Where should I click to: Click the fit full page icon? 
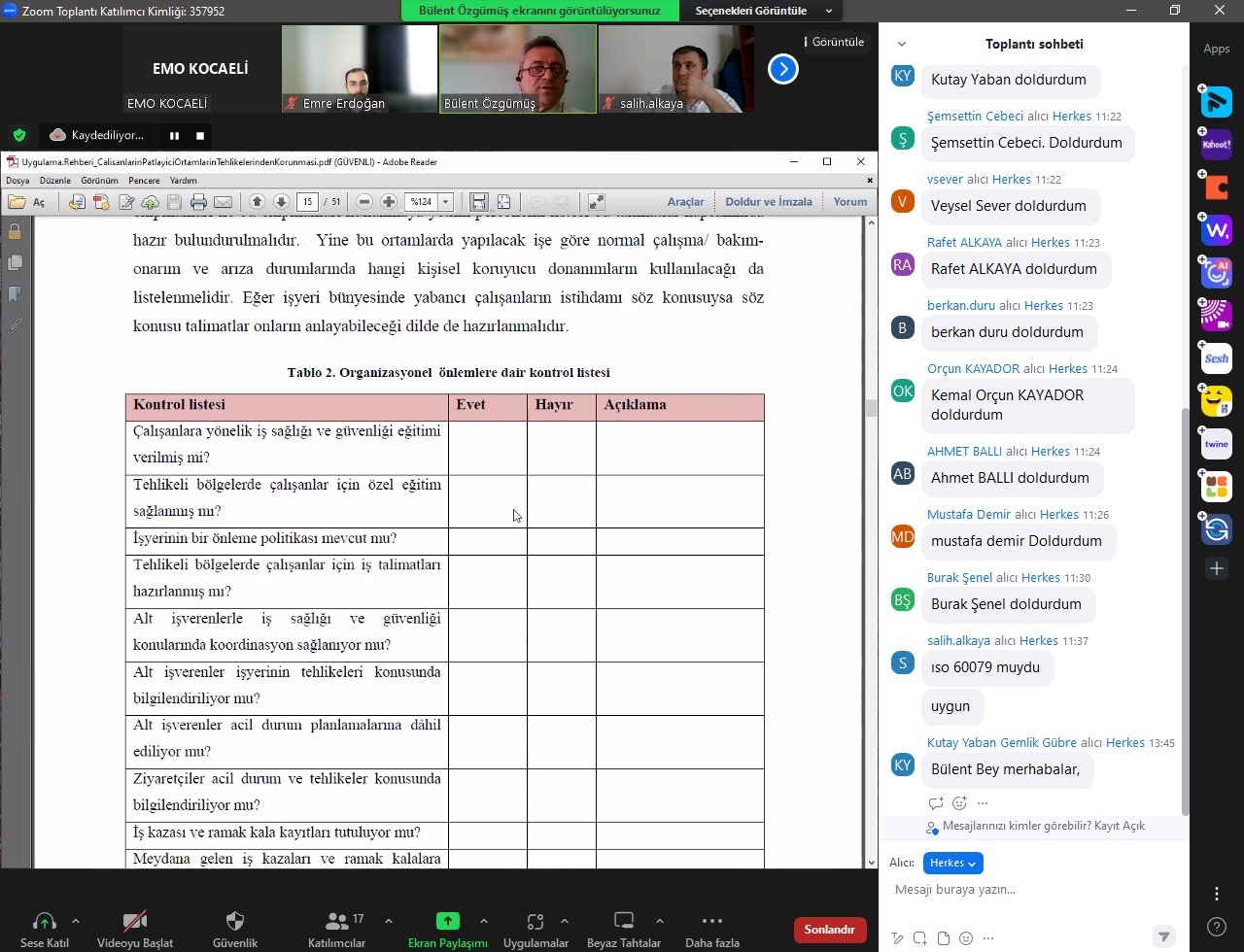[x=503, y=202]
